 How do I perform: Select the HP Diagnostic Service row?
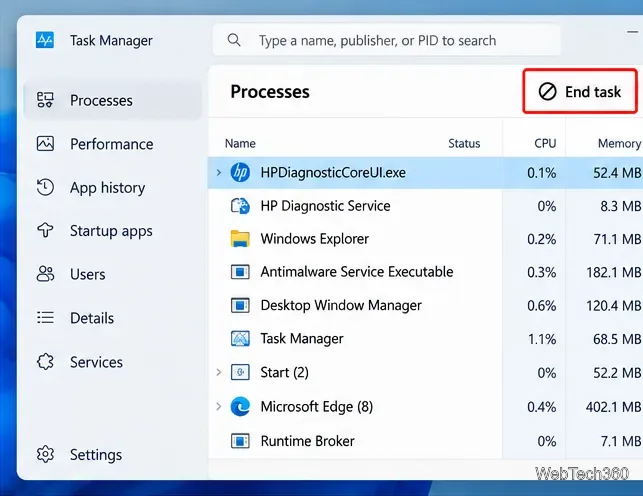tap(425, 206)
